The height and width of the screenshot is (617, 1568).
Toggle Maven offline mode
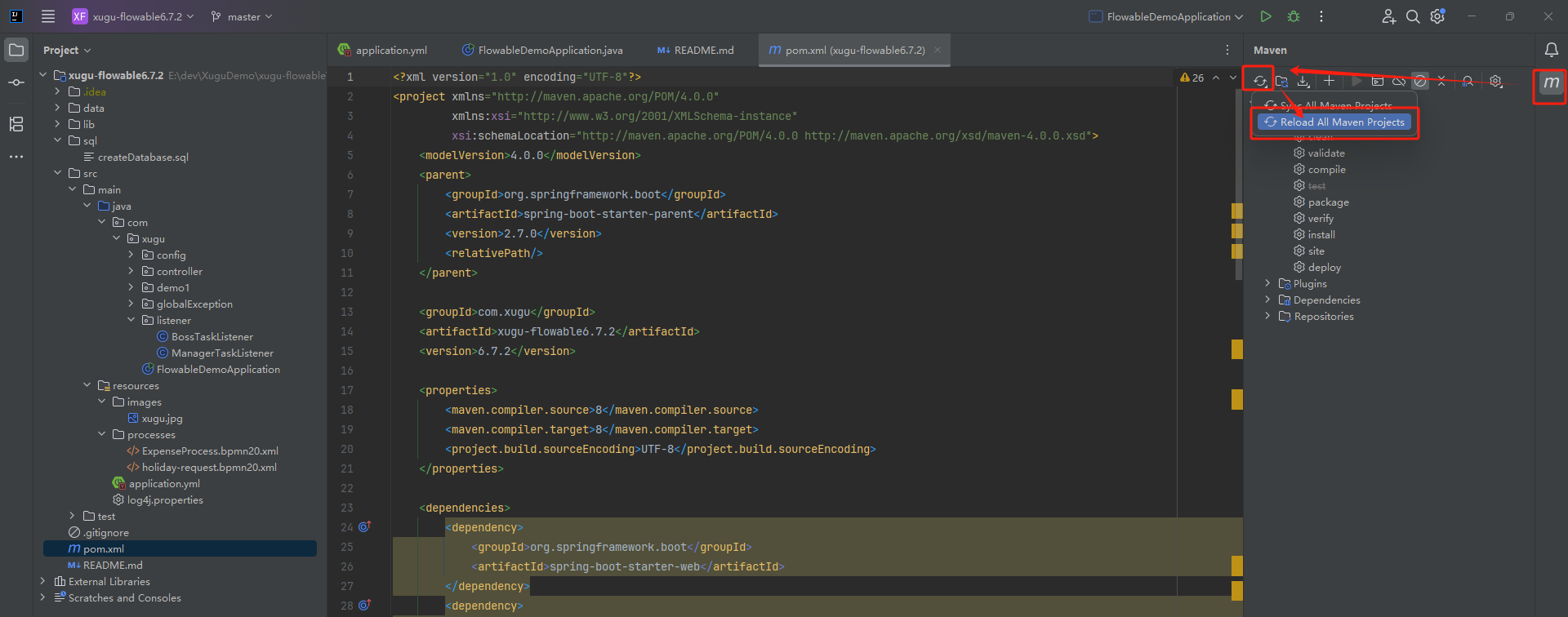(1399, 81)
